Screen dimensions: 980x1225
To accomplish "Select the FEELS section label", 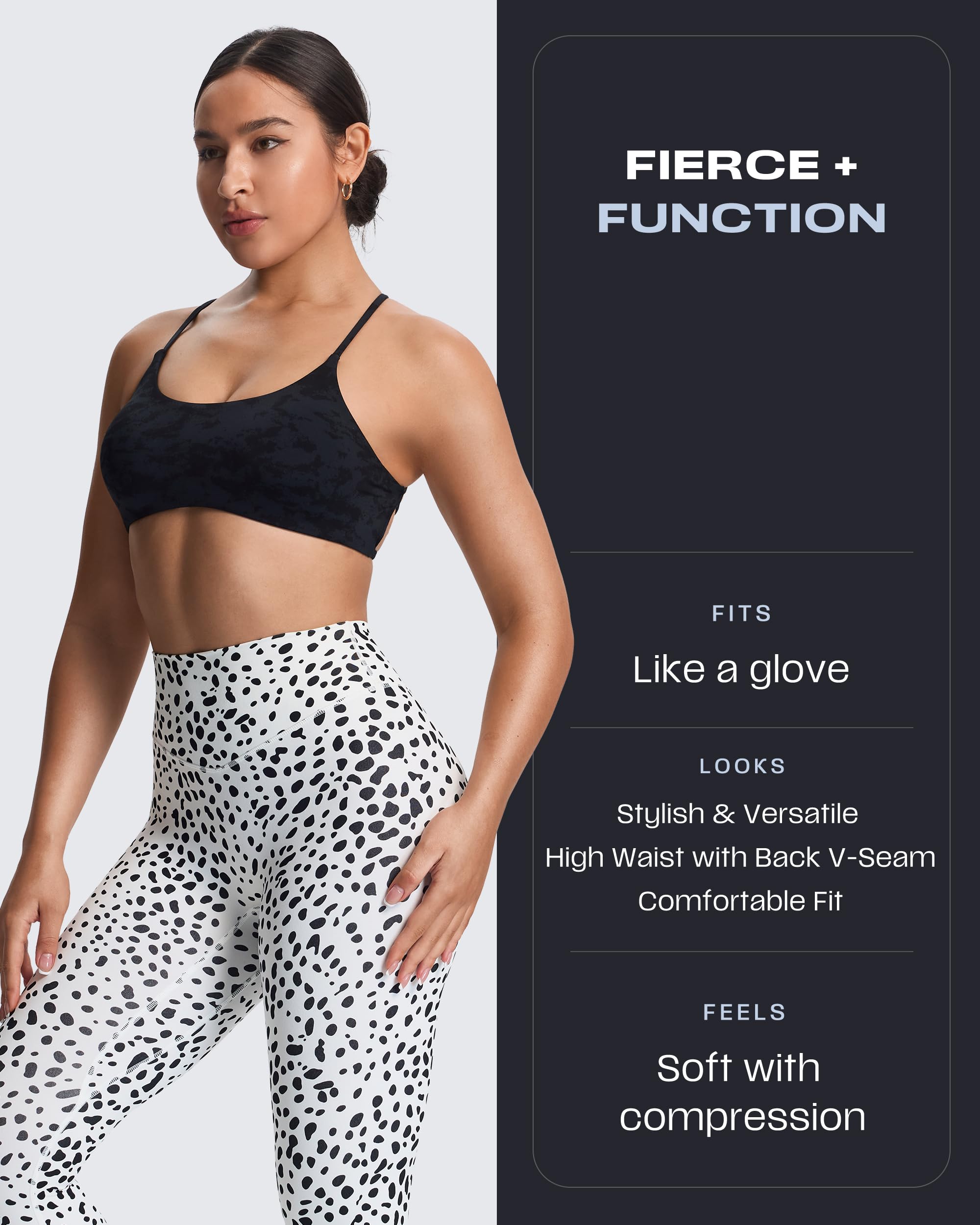I will (x=744, y=1012).
